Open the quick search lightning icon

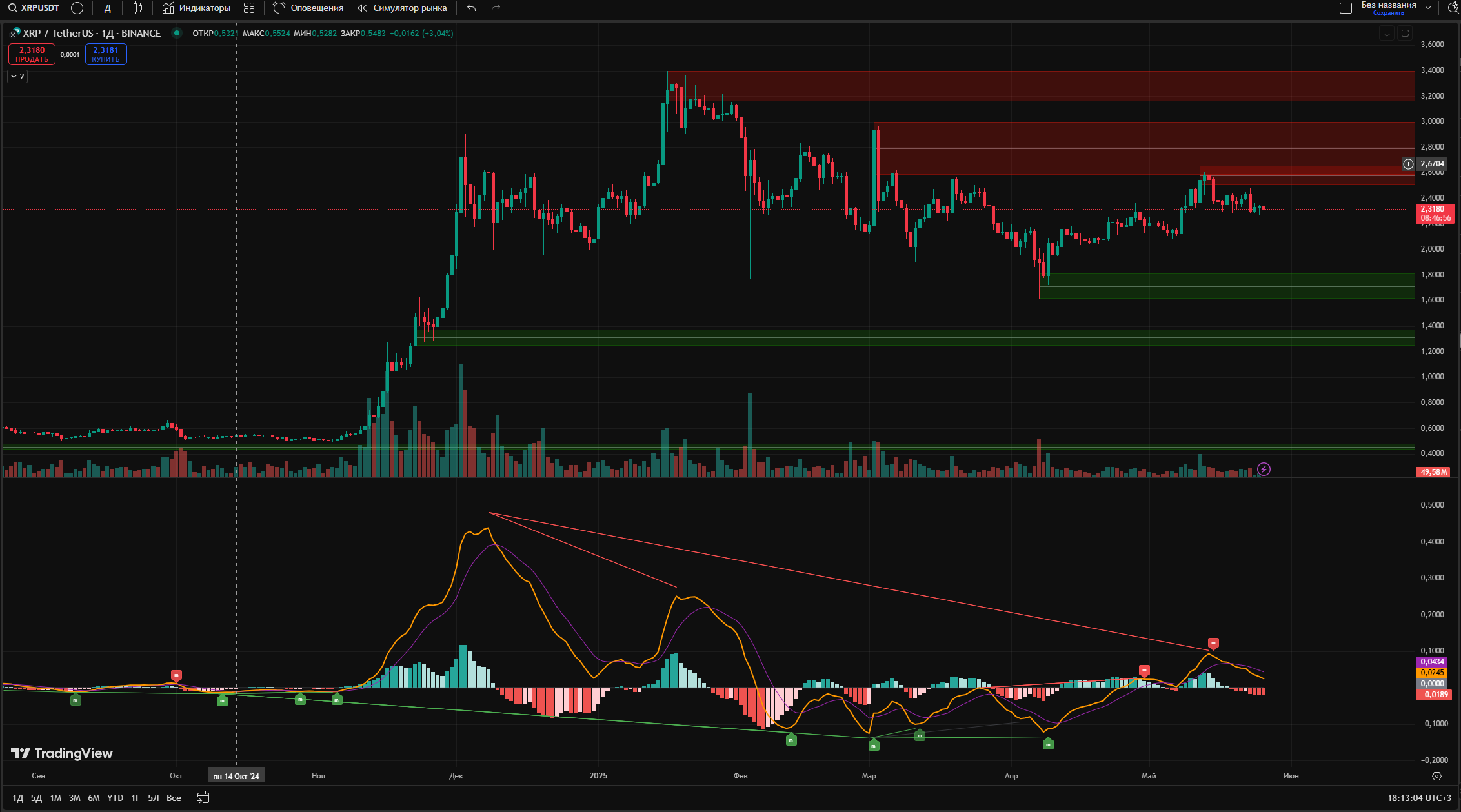tap(1453, 8)
